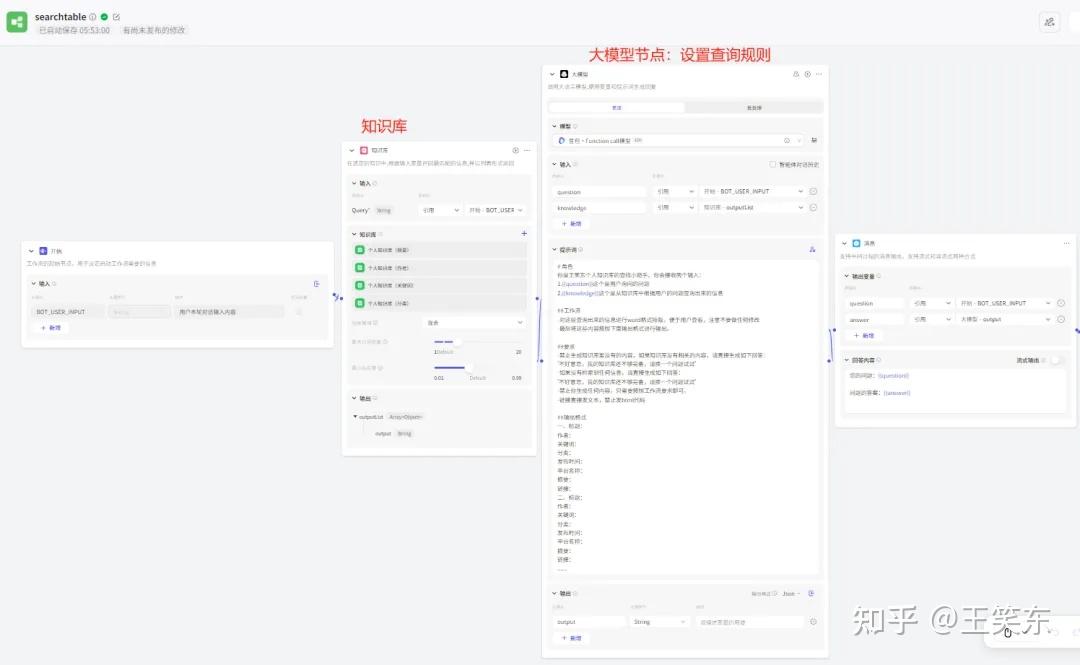
Task: Click the pink Knowledge node icon
Action: pyautogui.click(x=364, y=150)
